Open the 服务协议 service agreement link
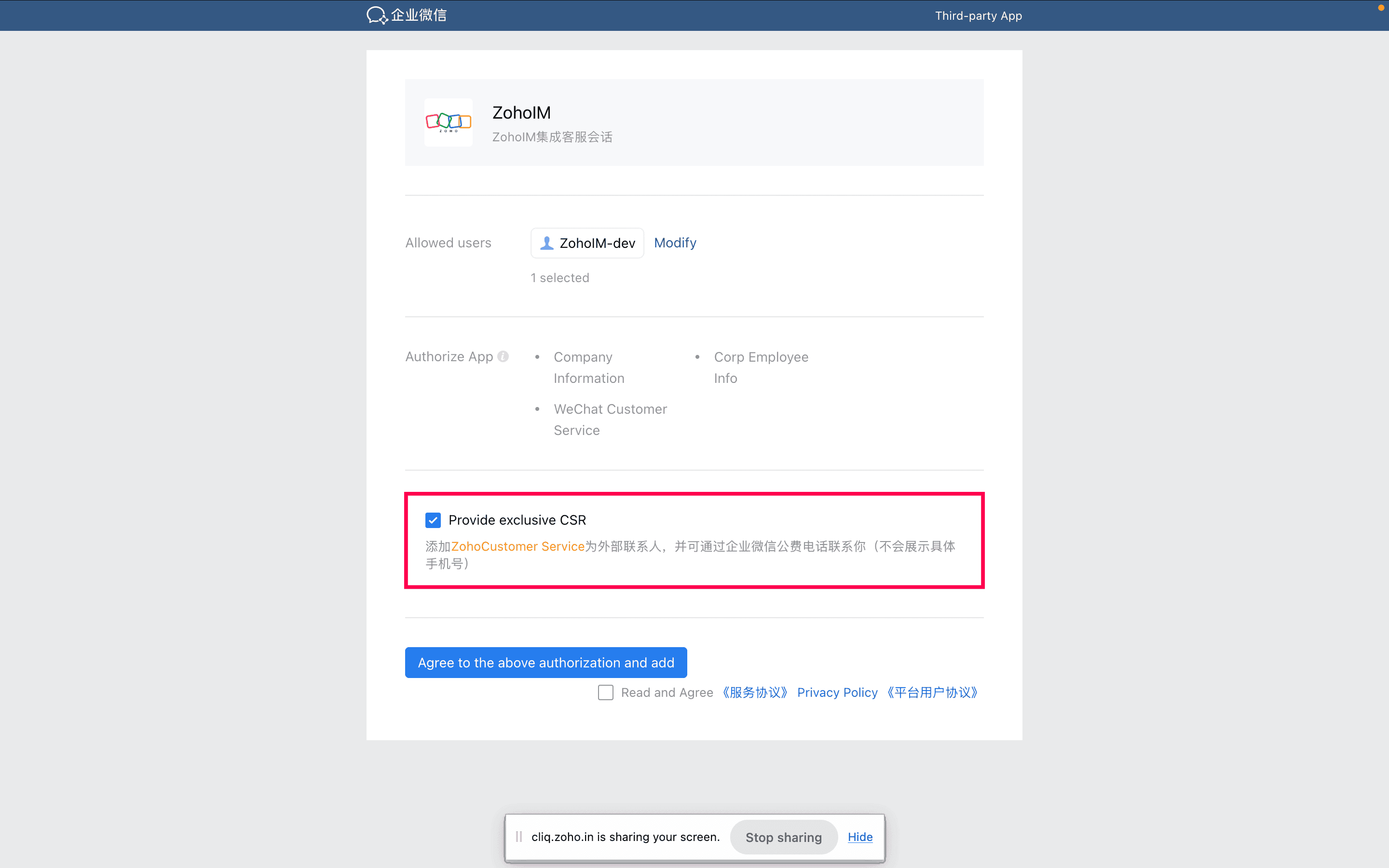 755,692
